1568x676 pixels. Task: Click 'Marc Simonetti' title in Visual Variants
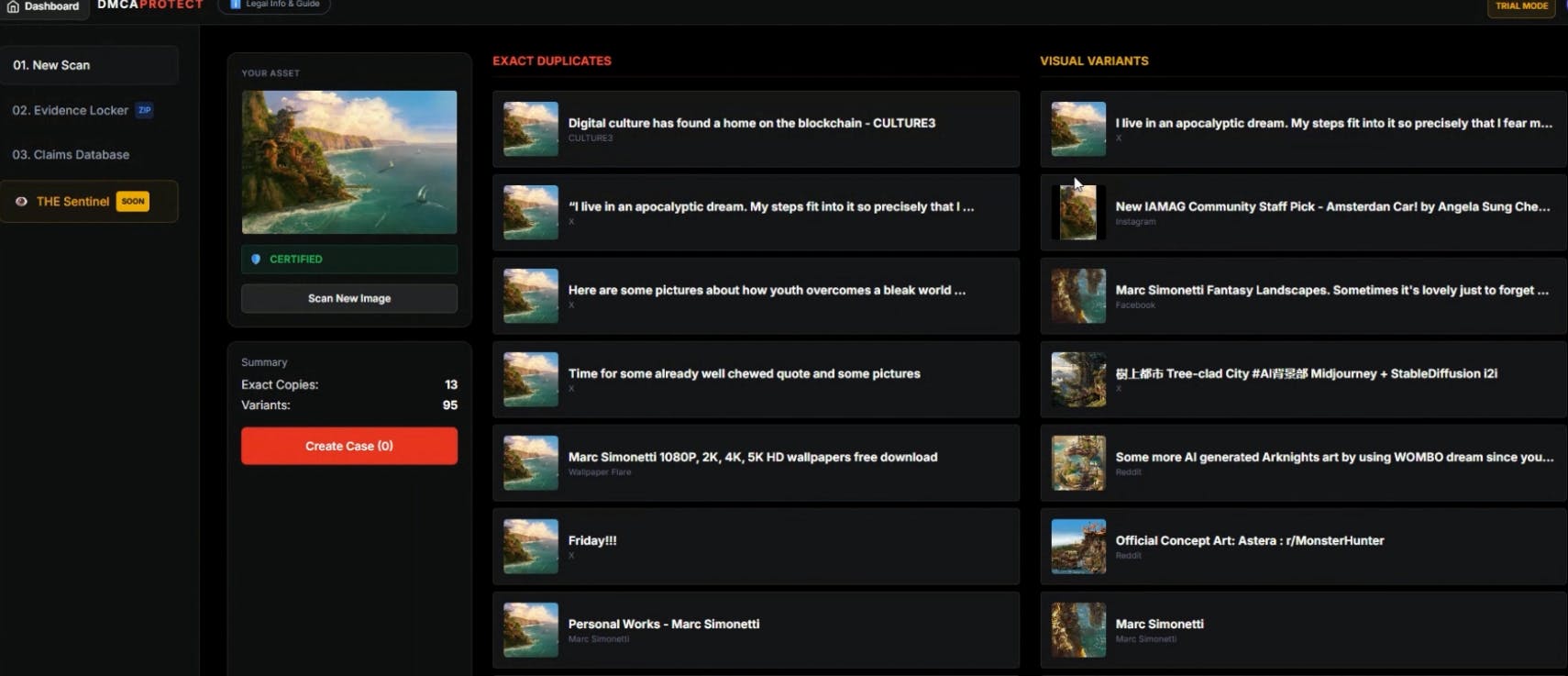tap(1160, 624)
